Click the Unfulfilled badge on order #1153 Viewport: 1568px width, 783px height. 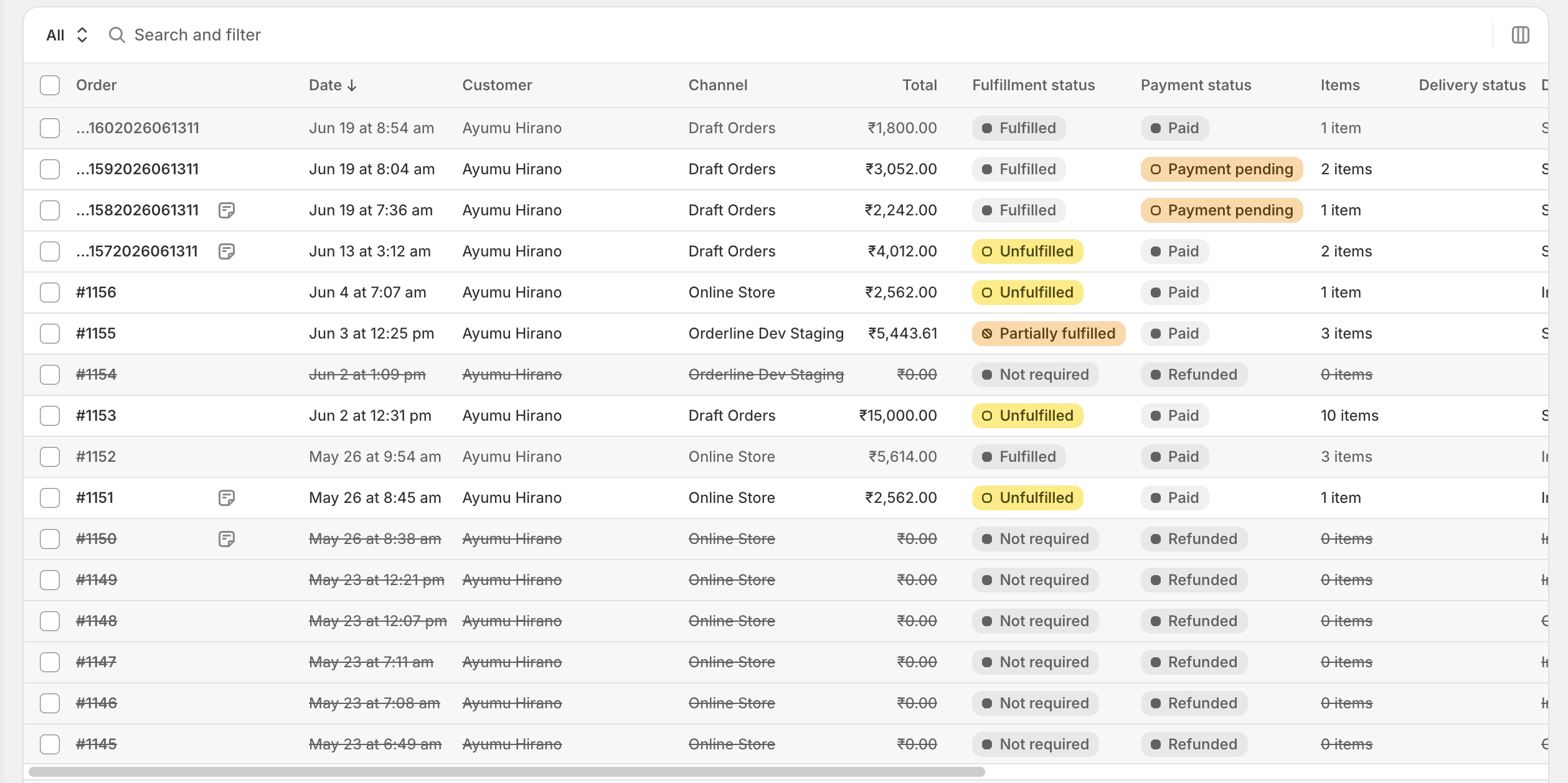pyautogui.click(x=1027, y=416)
